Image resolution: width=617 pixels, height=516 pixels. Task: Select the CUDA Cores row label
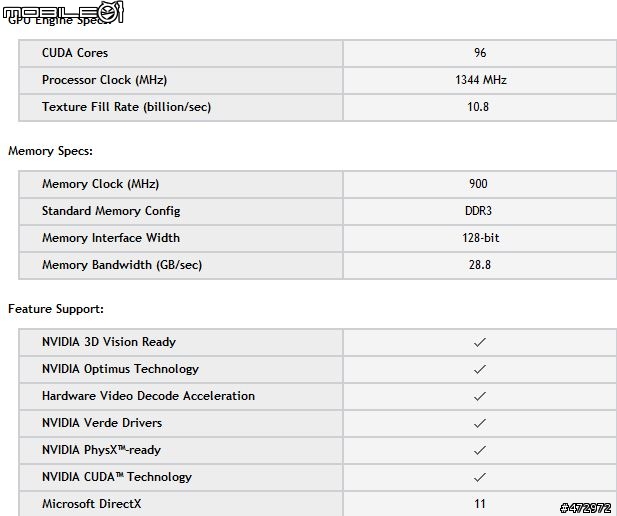click(75, 53)
